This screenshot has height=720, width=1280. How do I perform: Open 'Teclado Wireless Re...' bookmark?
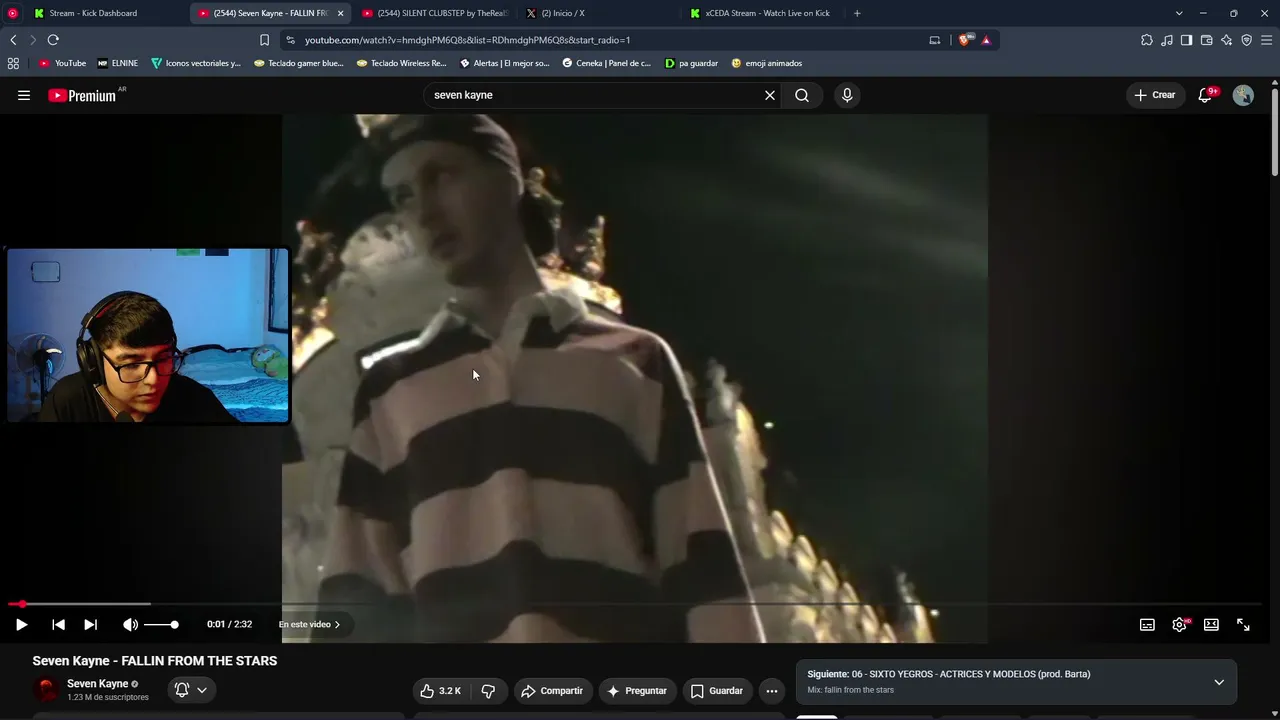tap(402, 63)
